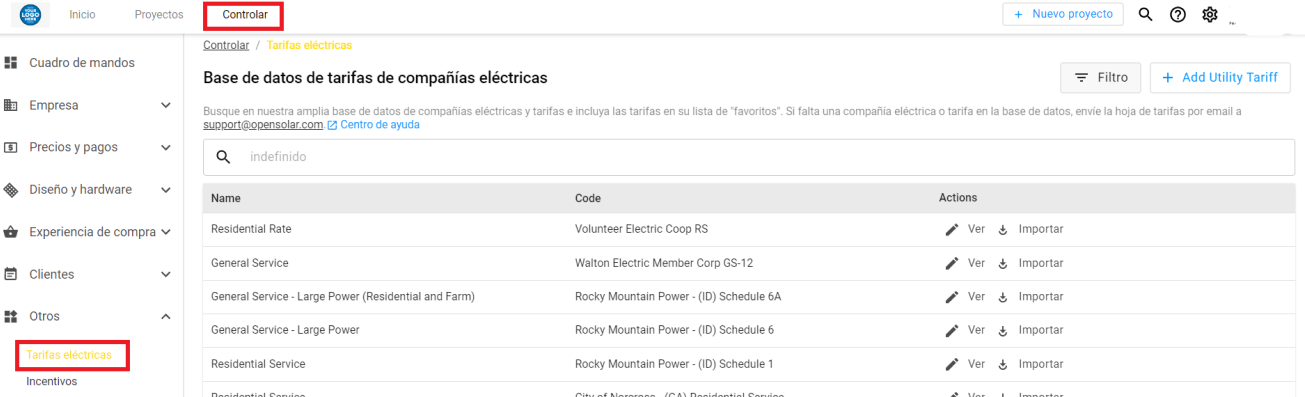The height and width of the screenshot is (397, 1305).
Task: Open the search magnifier icon in top bar
Action: point(1146,14)
